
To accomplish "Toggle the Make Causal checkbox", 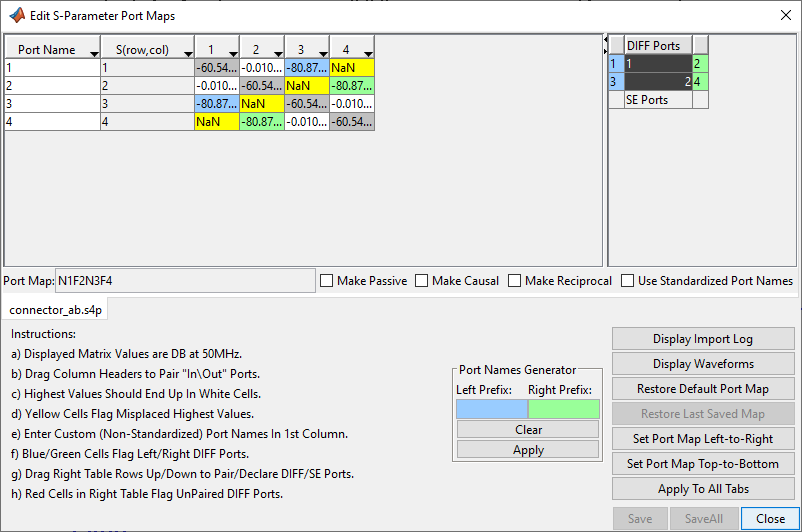I will (422, 281).
